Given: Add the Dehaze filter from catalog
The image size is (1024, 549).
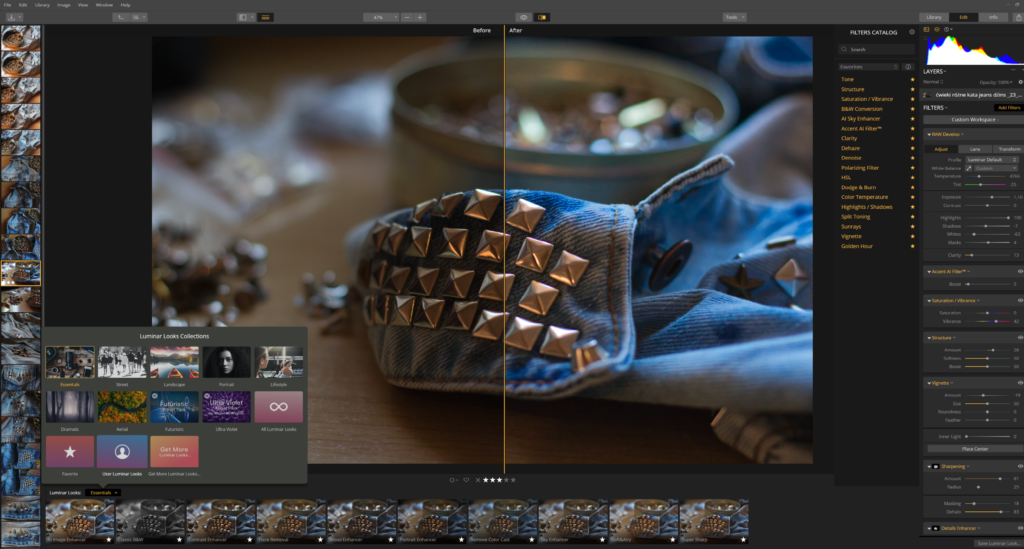Looking at the screenshot, I should [x=850, y=148].
